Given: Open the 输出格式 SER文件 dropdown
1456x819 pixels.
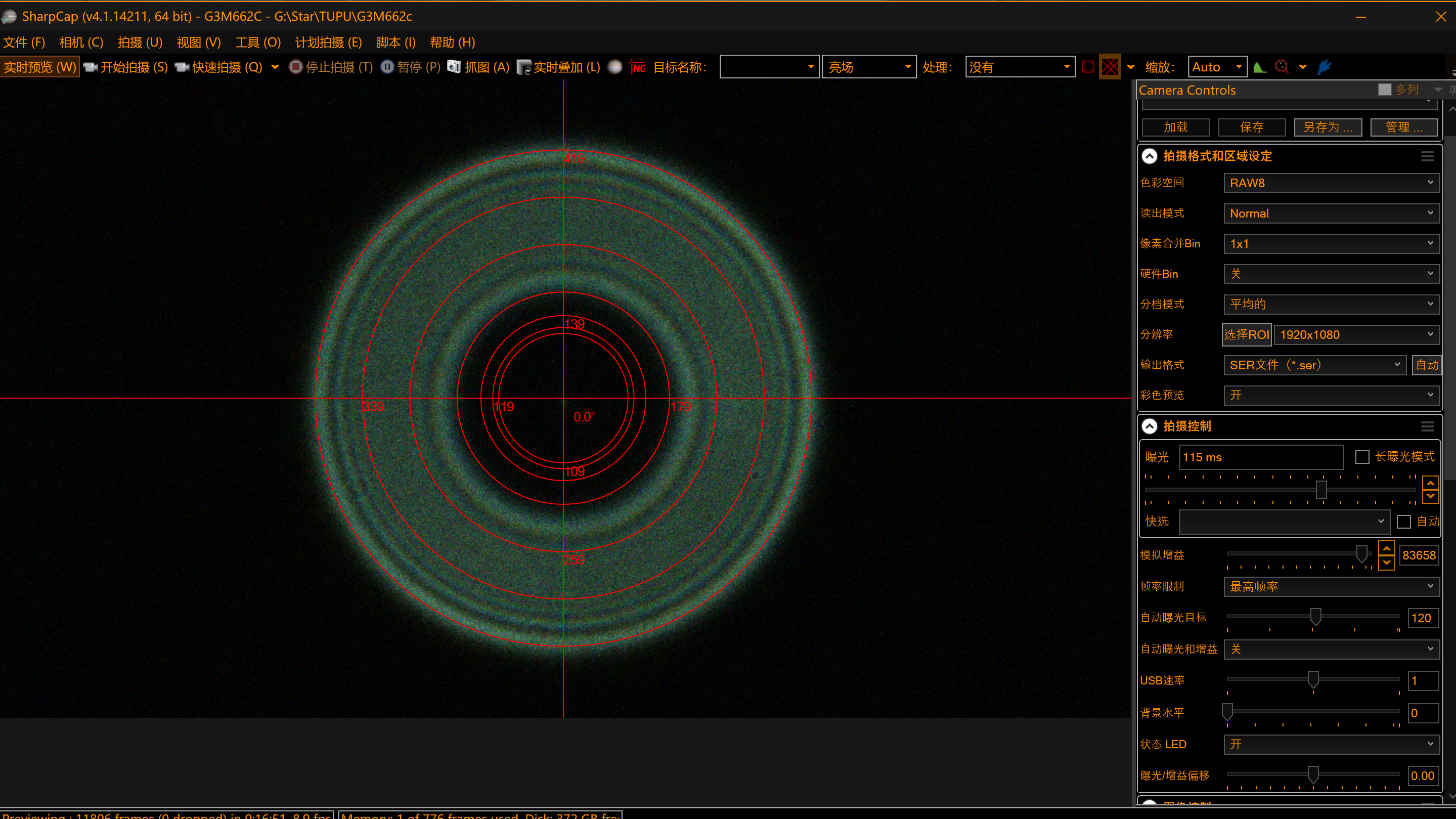Looking at the screenshot, I should click(1315, 365).
